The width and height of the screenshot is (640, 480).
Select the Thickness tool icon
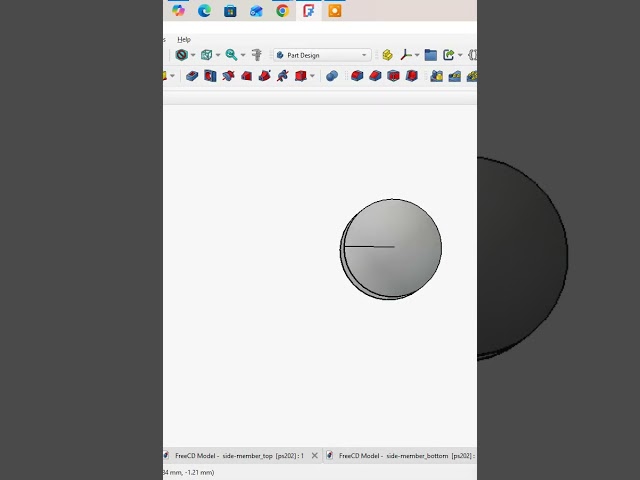coord(411,76)
